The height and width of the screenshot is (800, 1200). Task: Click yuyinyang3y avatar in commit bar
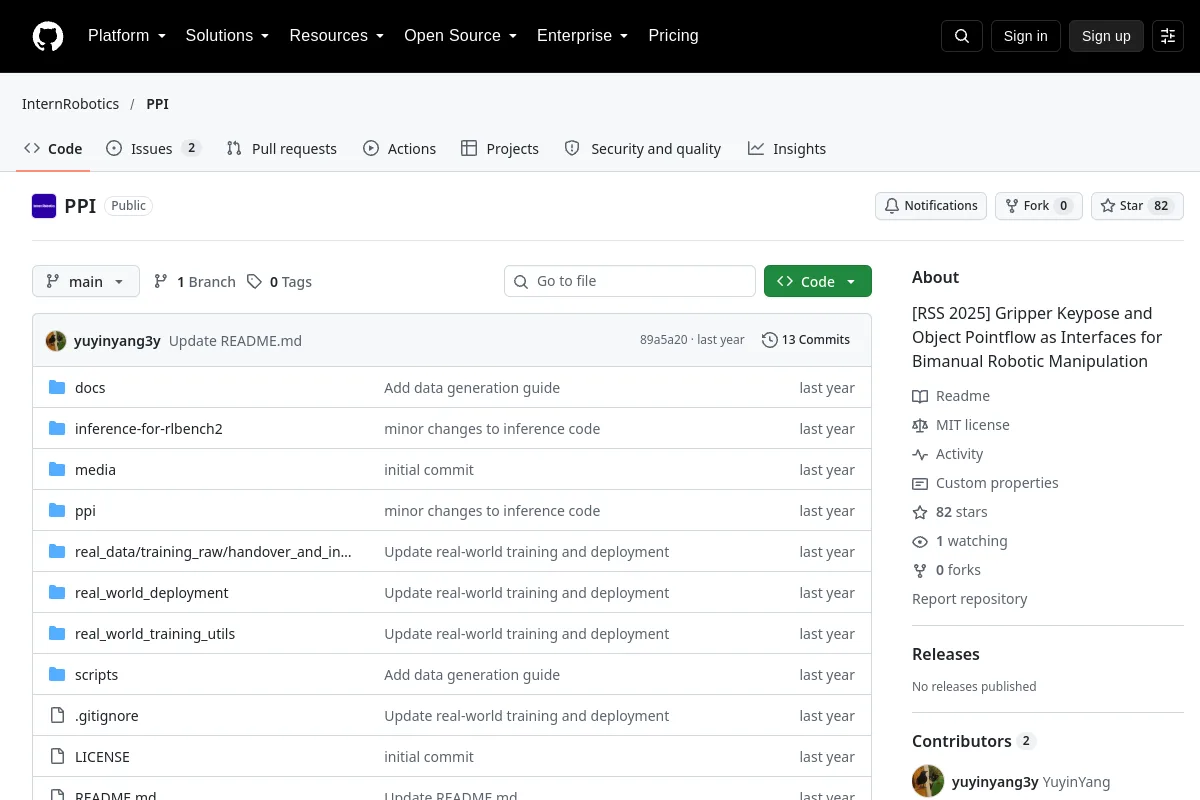point(56,340)
